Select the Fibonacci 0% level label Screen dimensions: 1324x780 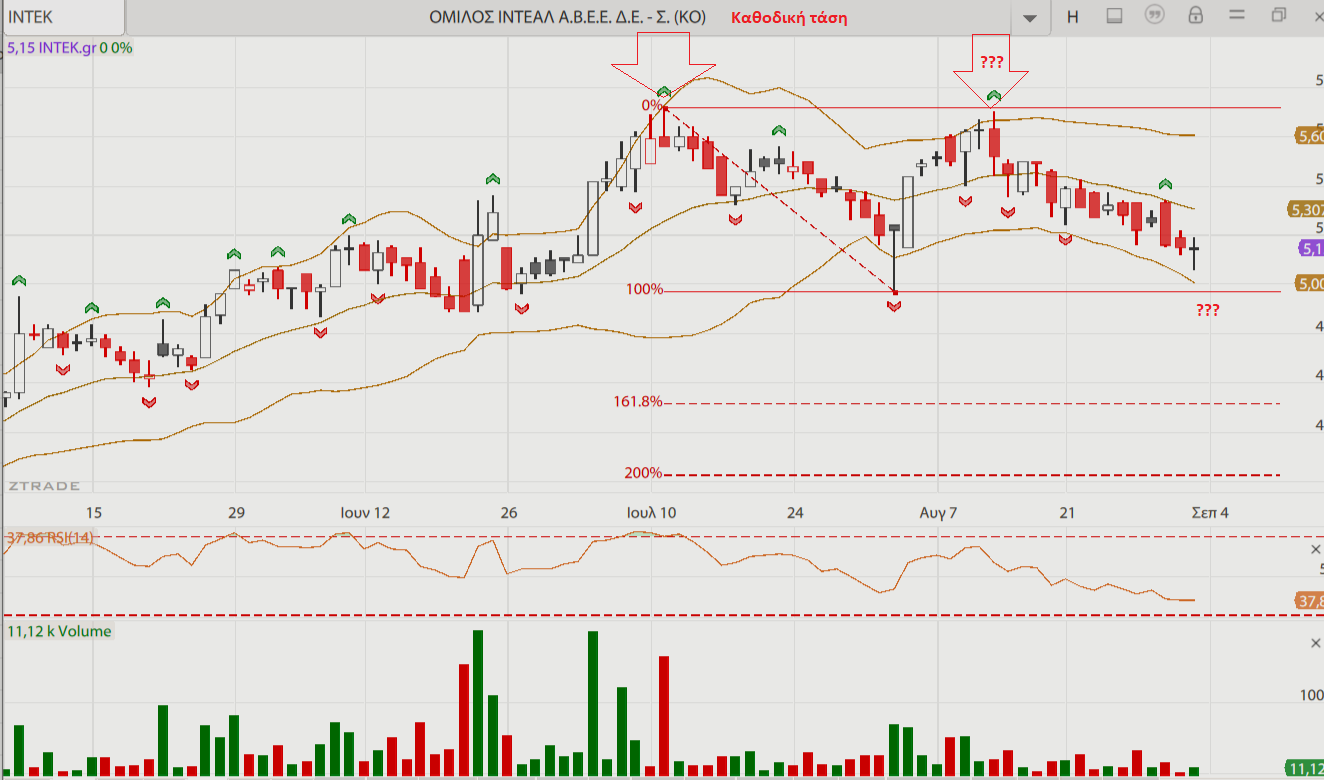coord(652,105)
